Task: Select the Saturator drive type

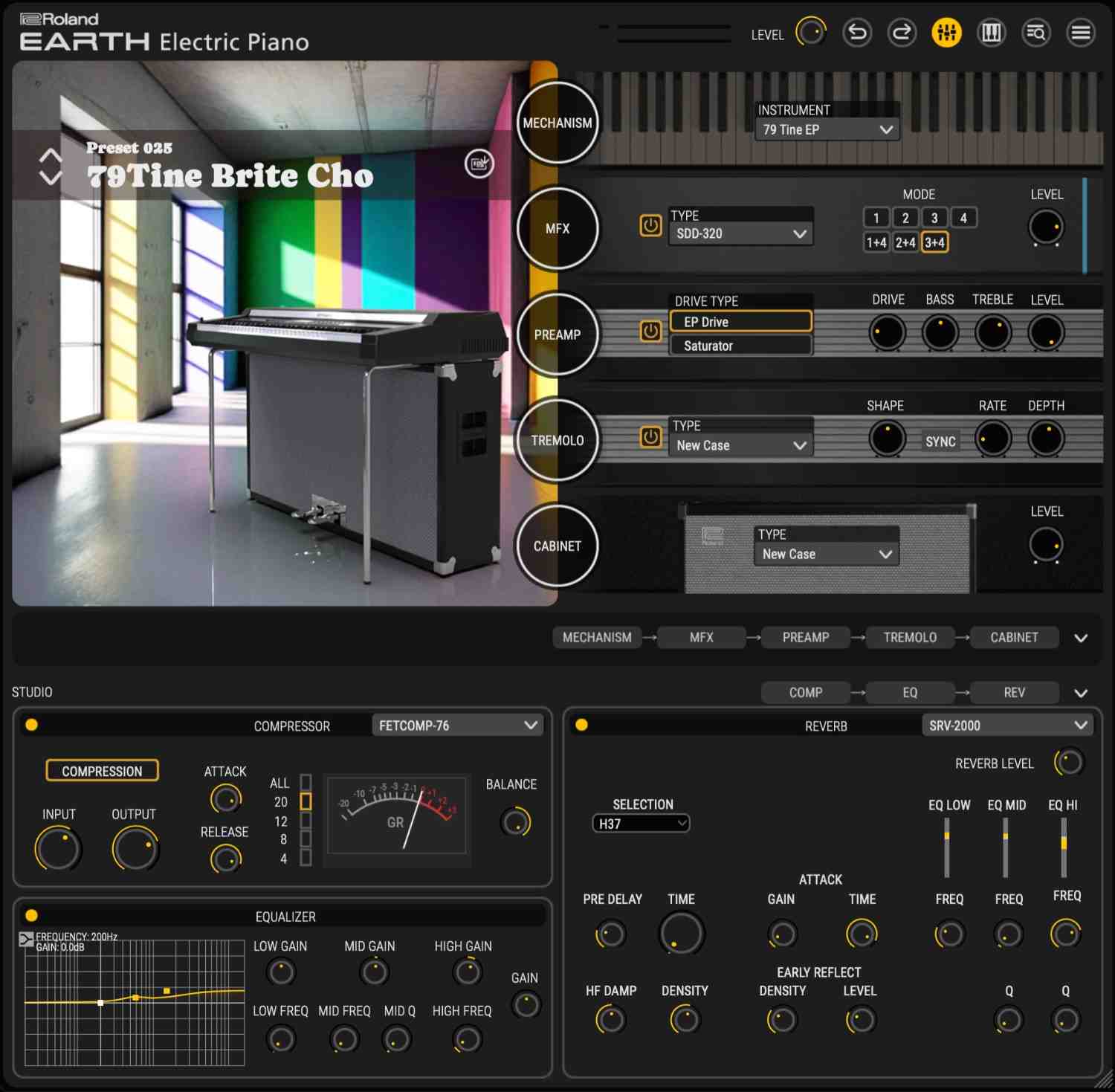Action: pos(740,345)
